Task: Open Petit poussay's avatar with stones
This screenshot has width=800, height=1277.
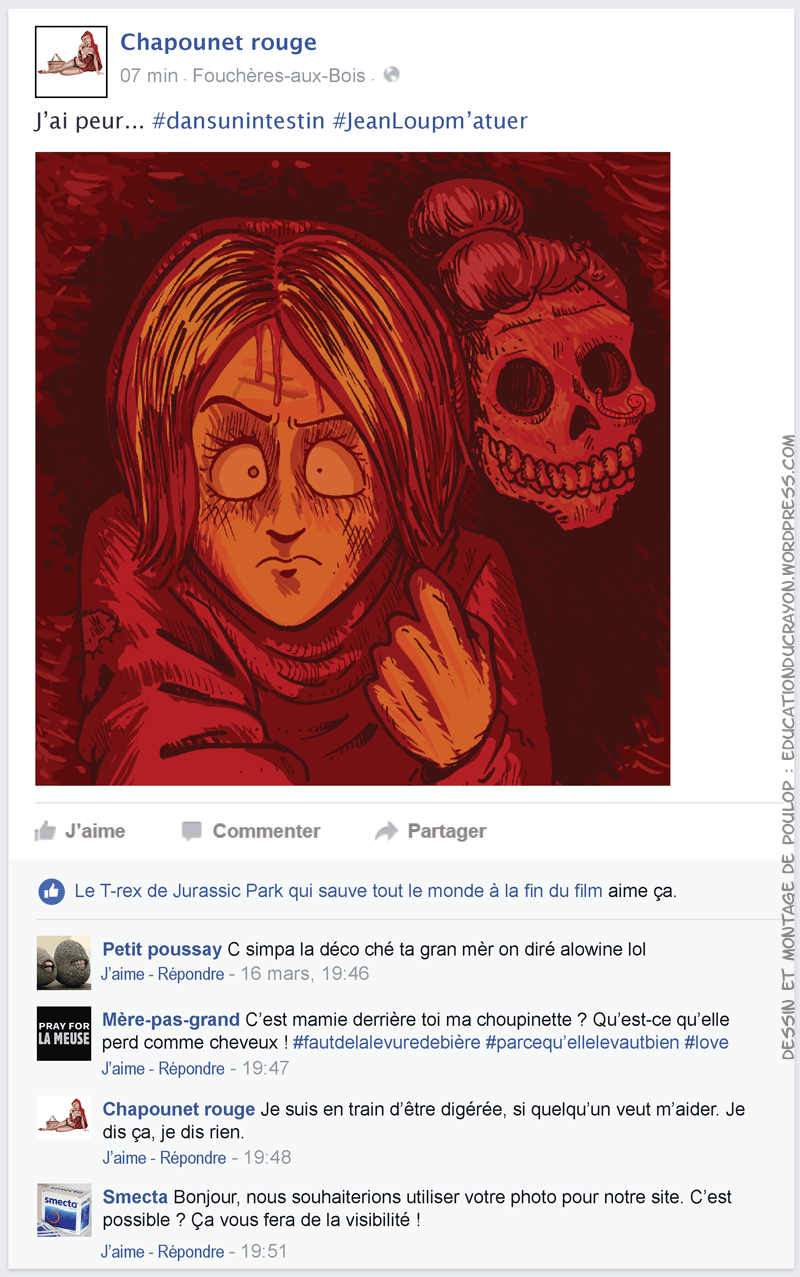Action: (64, 962)
